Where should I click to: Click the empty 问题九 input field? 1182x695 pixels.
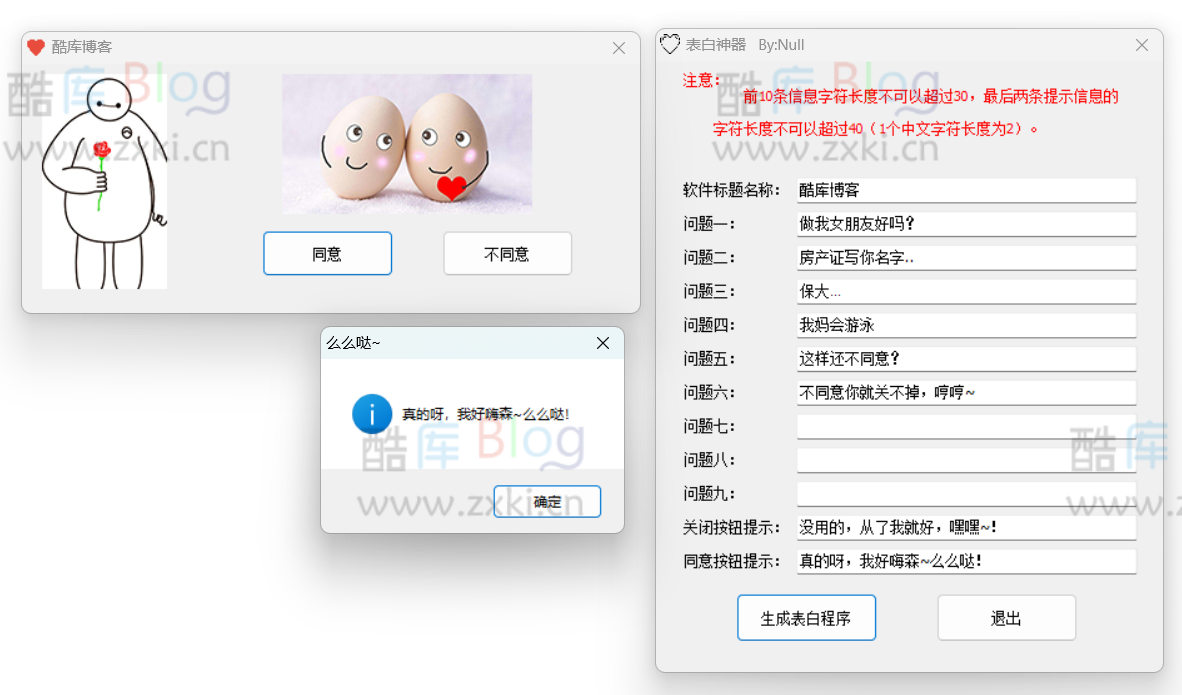(x=966, y=492)
